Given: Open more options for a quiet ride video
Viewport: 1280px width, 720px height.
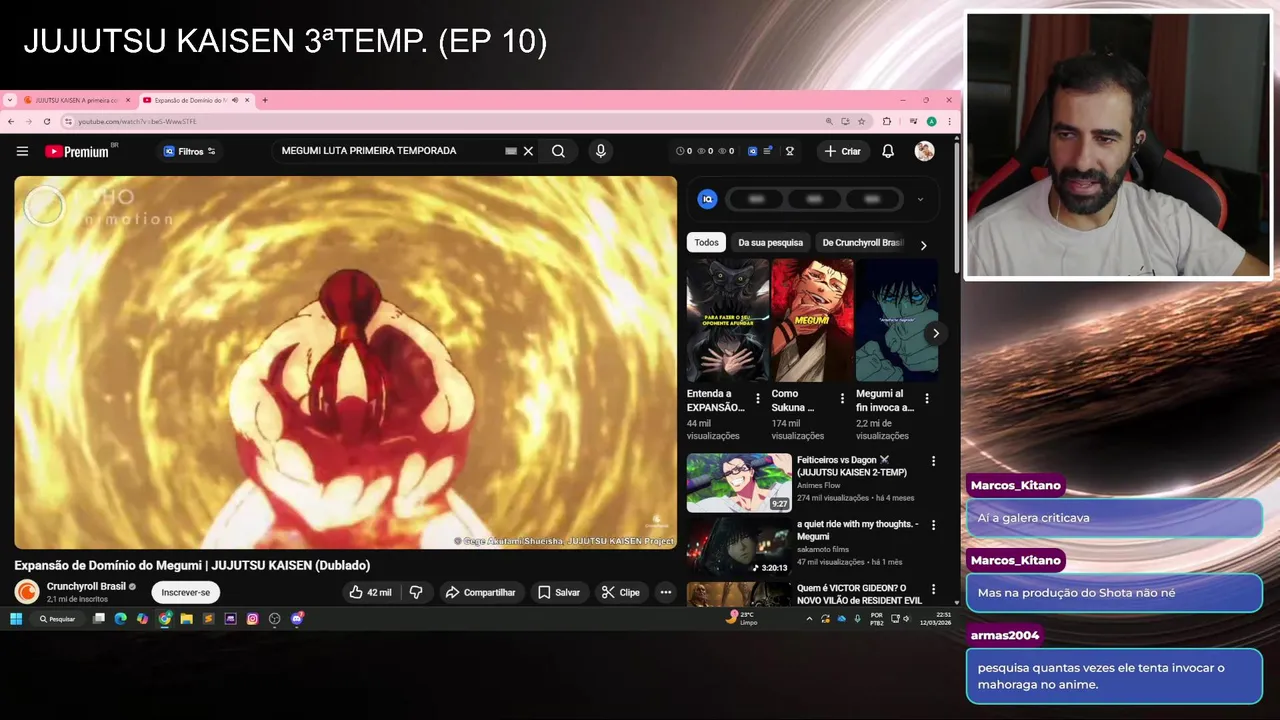Looking at the screenshot, I should click(933, 525).
